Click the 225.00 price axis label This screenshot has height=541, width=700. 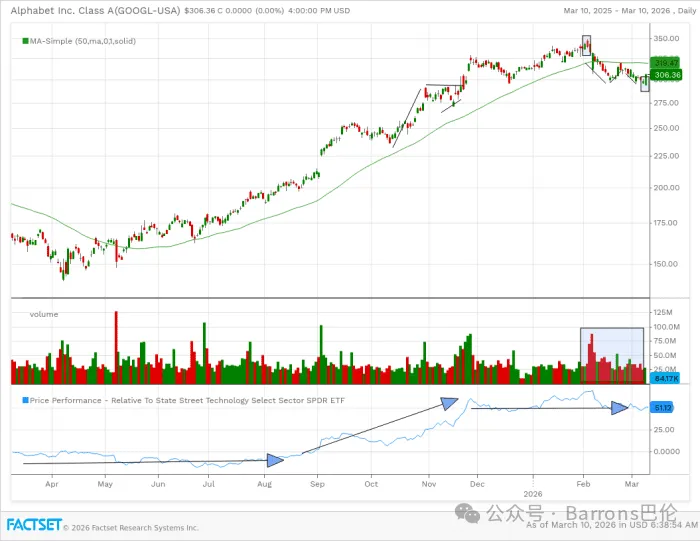point(667,156)
